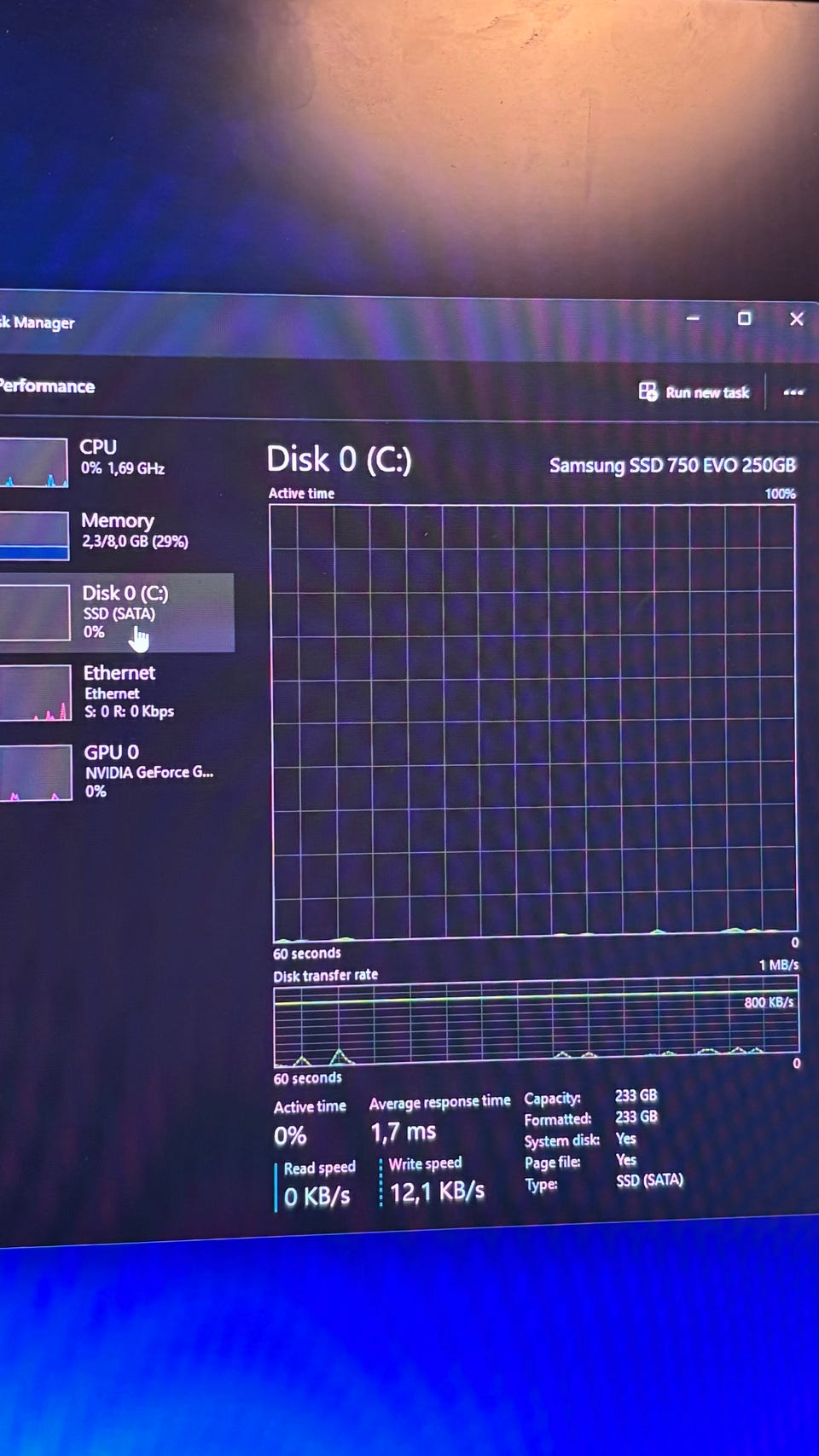Click the 100% scale label
Image resolution: width=819 pixels, height=1456 pixels.
click(x=780, y=494)
